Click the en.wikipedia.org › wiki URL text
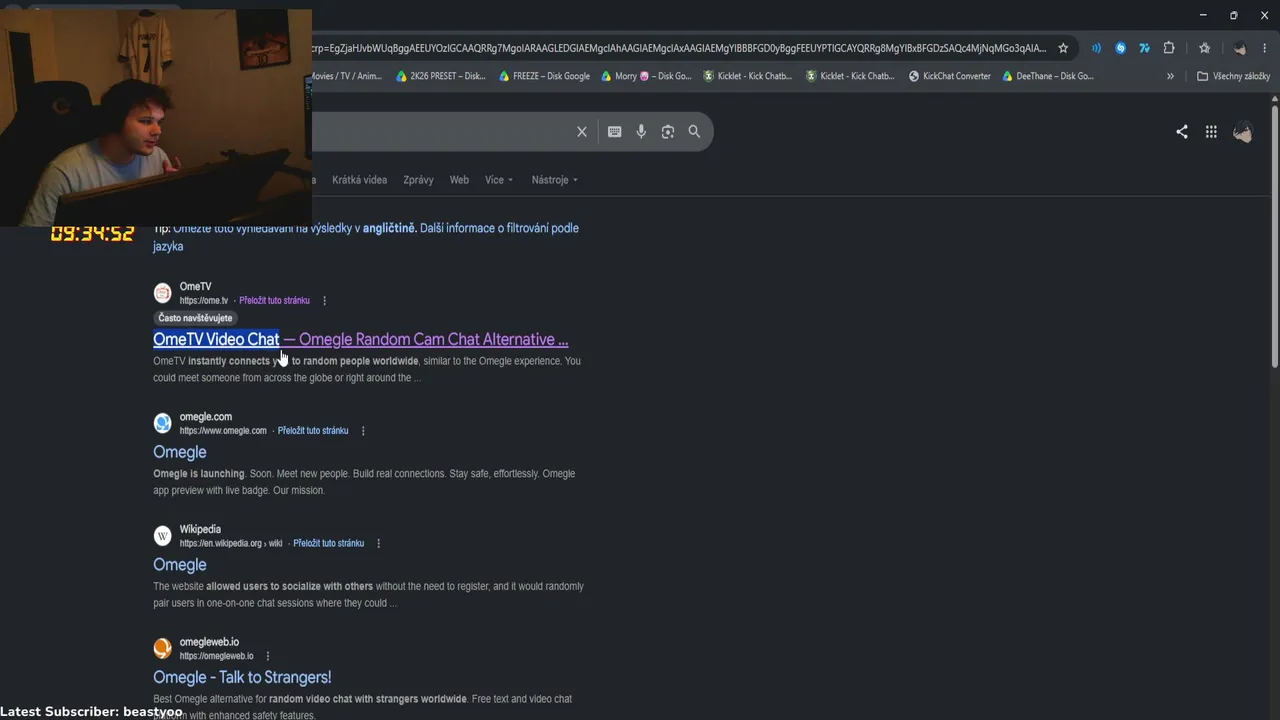The width and height of the screenshot is (1280, 720). pos(231,544)
